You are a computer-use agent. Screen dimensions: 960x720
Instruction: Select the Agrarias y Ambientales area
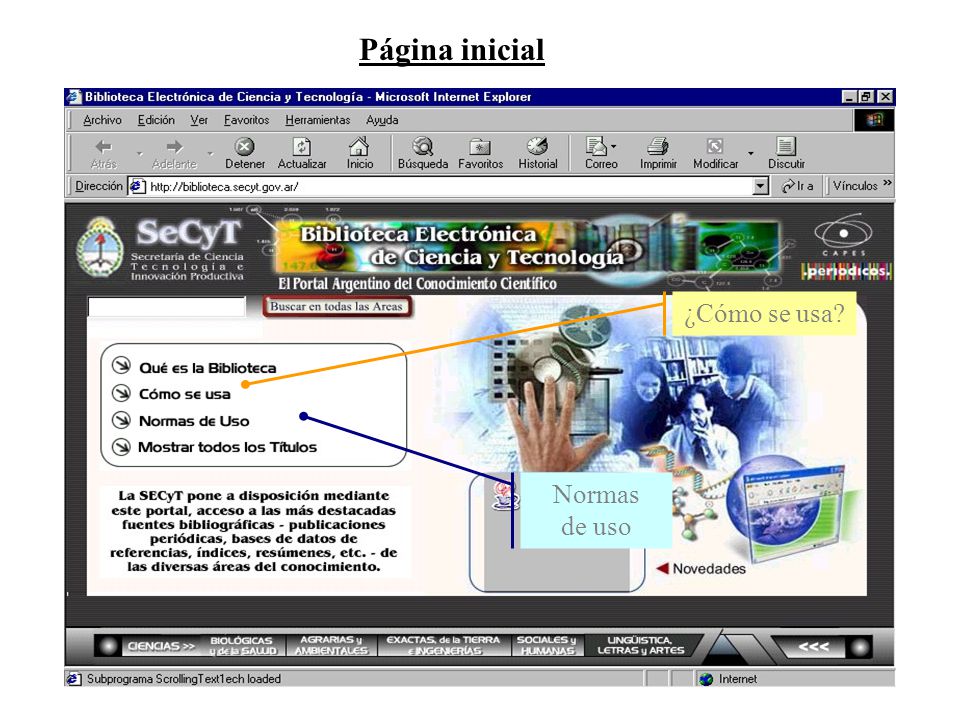[331, 645]
